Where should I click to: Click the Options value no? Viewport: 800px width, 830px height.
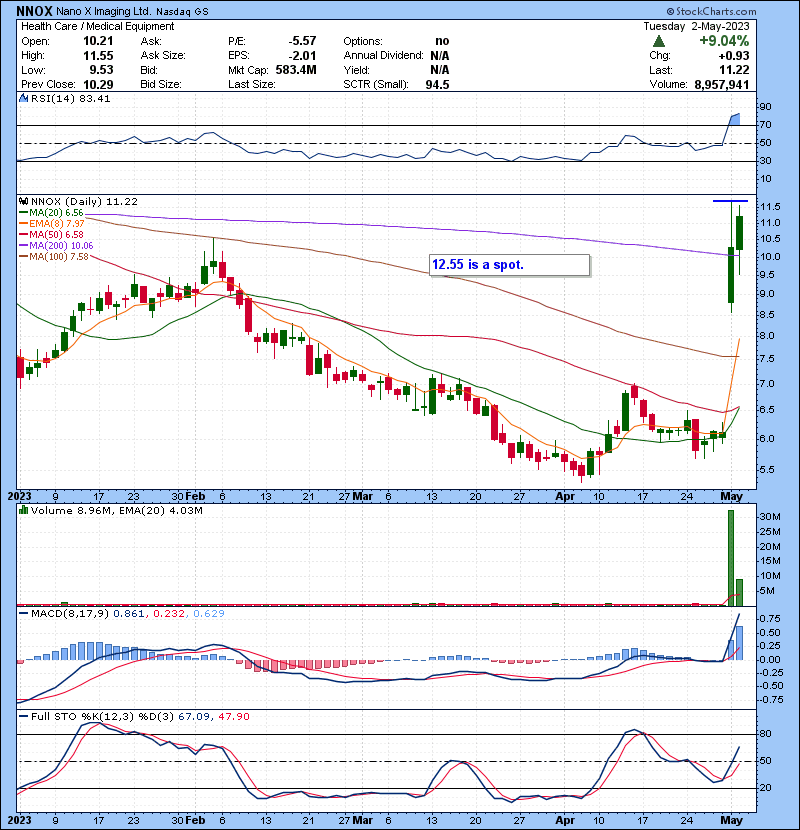point(442,41)
